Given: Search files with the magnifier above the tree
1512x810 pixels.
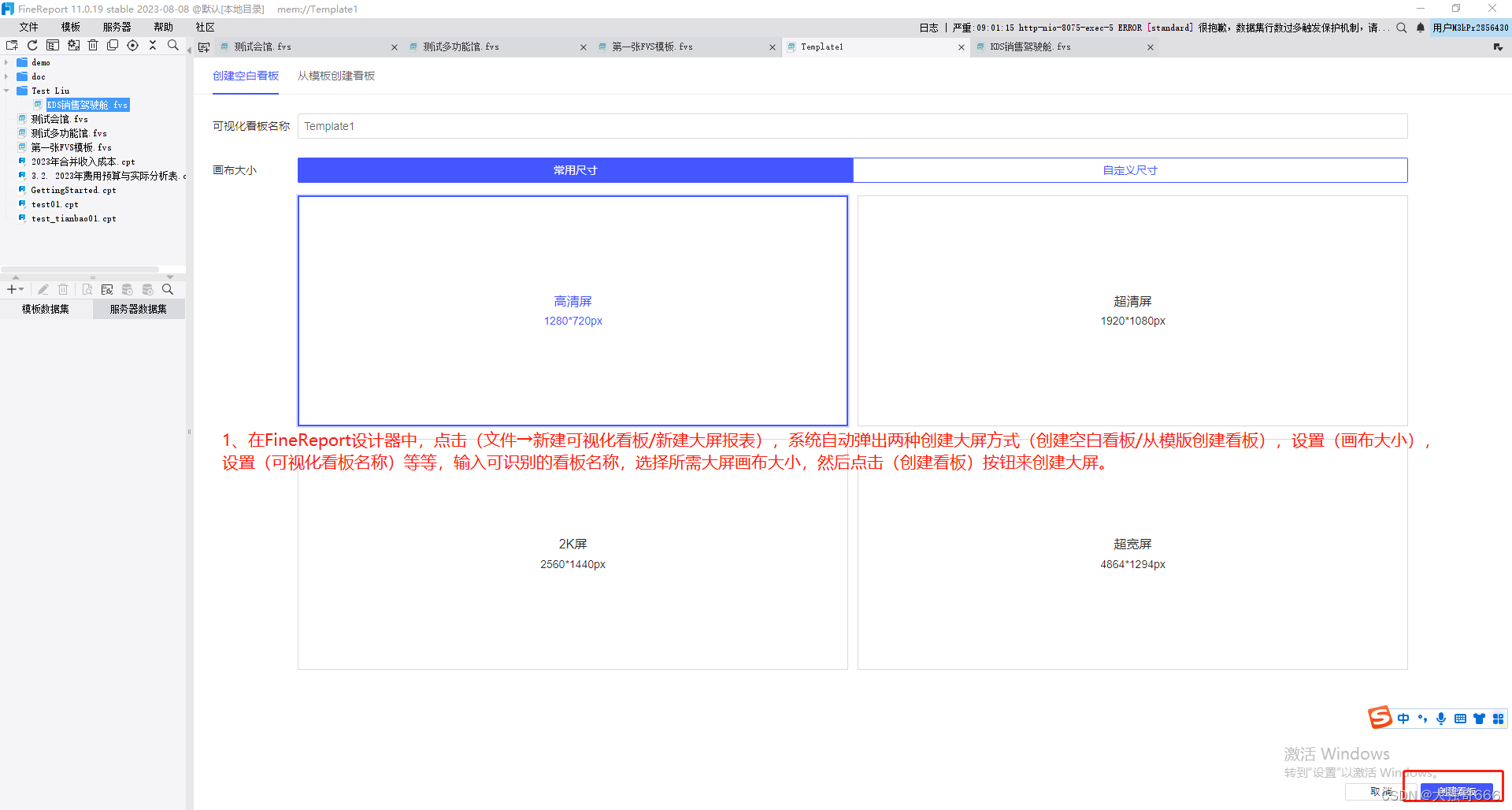Looking at the screenshot, I should [173, 46].
